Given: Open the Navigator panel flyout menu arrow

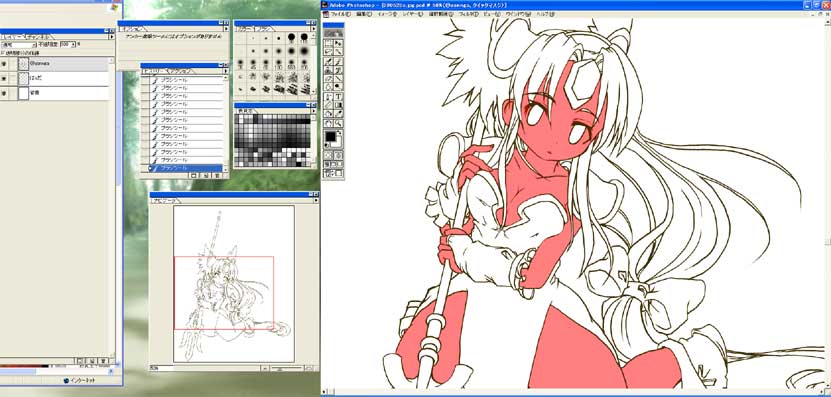Looking at the screenshot, I should click(315, 201).
